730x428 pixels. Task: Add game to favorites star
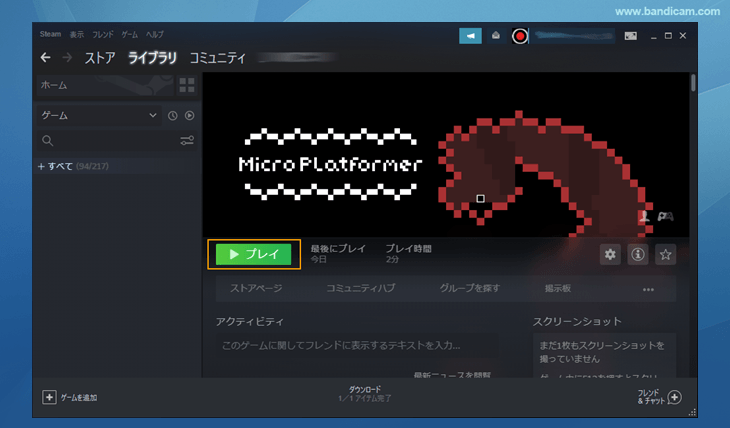click(665, 254)
